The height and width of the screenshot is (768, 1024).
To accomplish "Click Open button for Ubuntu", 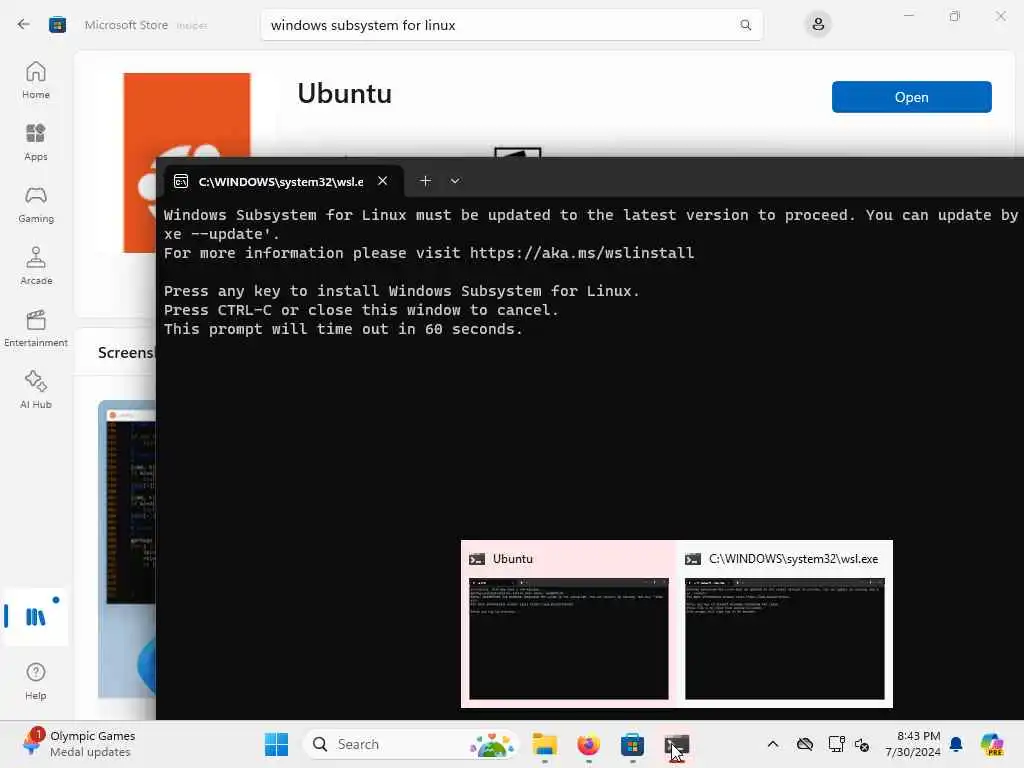I will click(911, 97).
